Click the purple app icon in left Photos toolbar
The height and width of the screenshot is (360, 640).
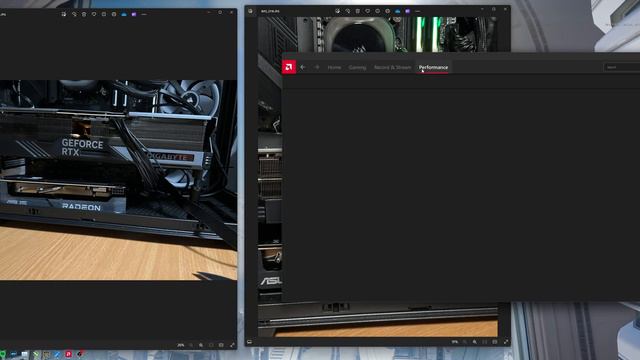click(133, 14)
